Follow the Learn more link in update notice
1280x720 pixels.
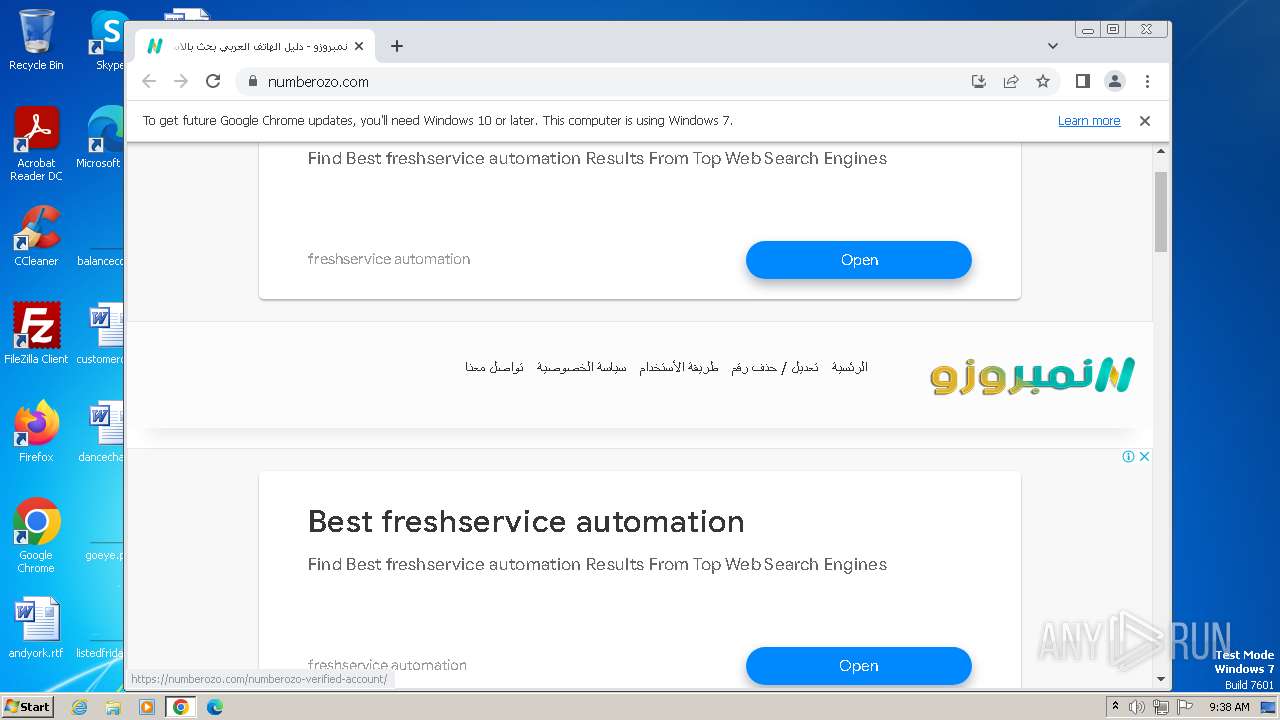point(1089,121)
